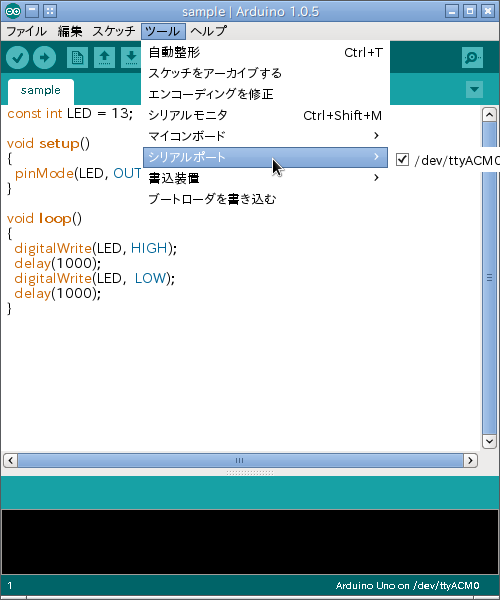The height and width of the screenshot is (600, 500).
Task: Open the Serial Monitor magnifier icon
Action: point(472,58)
